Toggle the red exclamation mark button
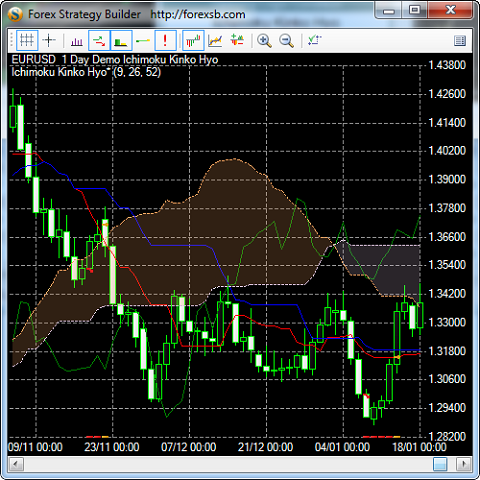Viewport: 480px width, 480px height. (x=165, y=41)
